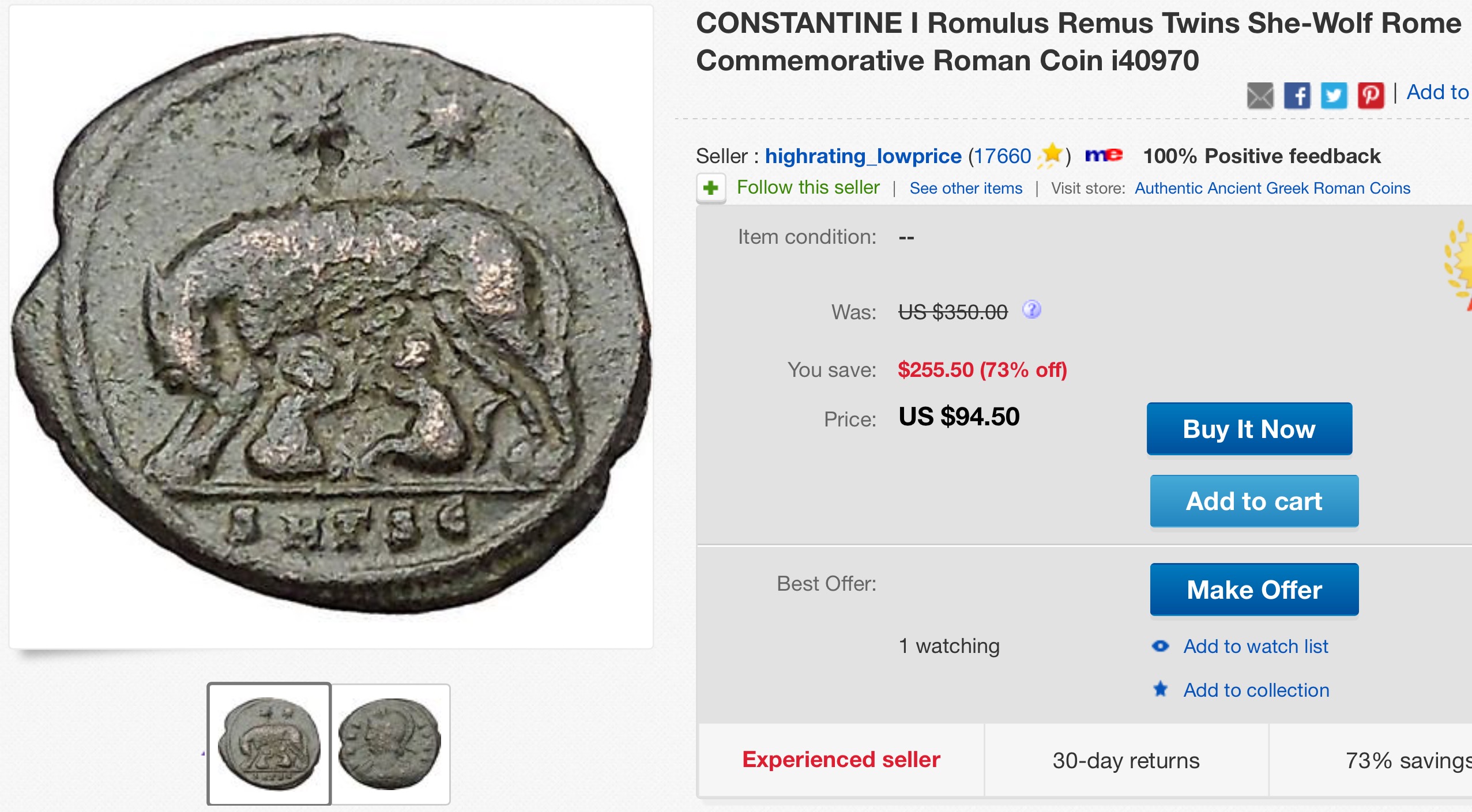
Task: Click the green plus follow seller icon
Action: tap(711, 188)
